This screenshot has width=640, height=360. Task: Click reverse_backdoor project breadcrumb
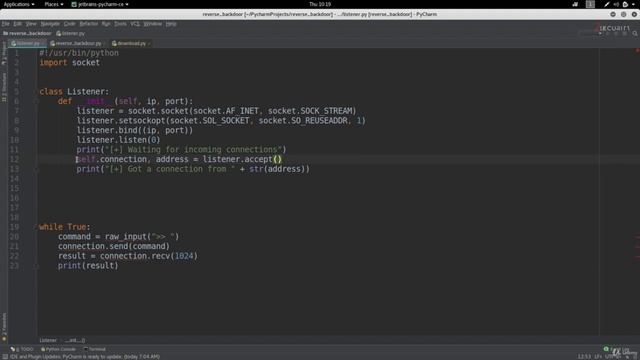[27, 33]
